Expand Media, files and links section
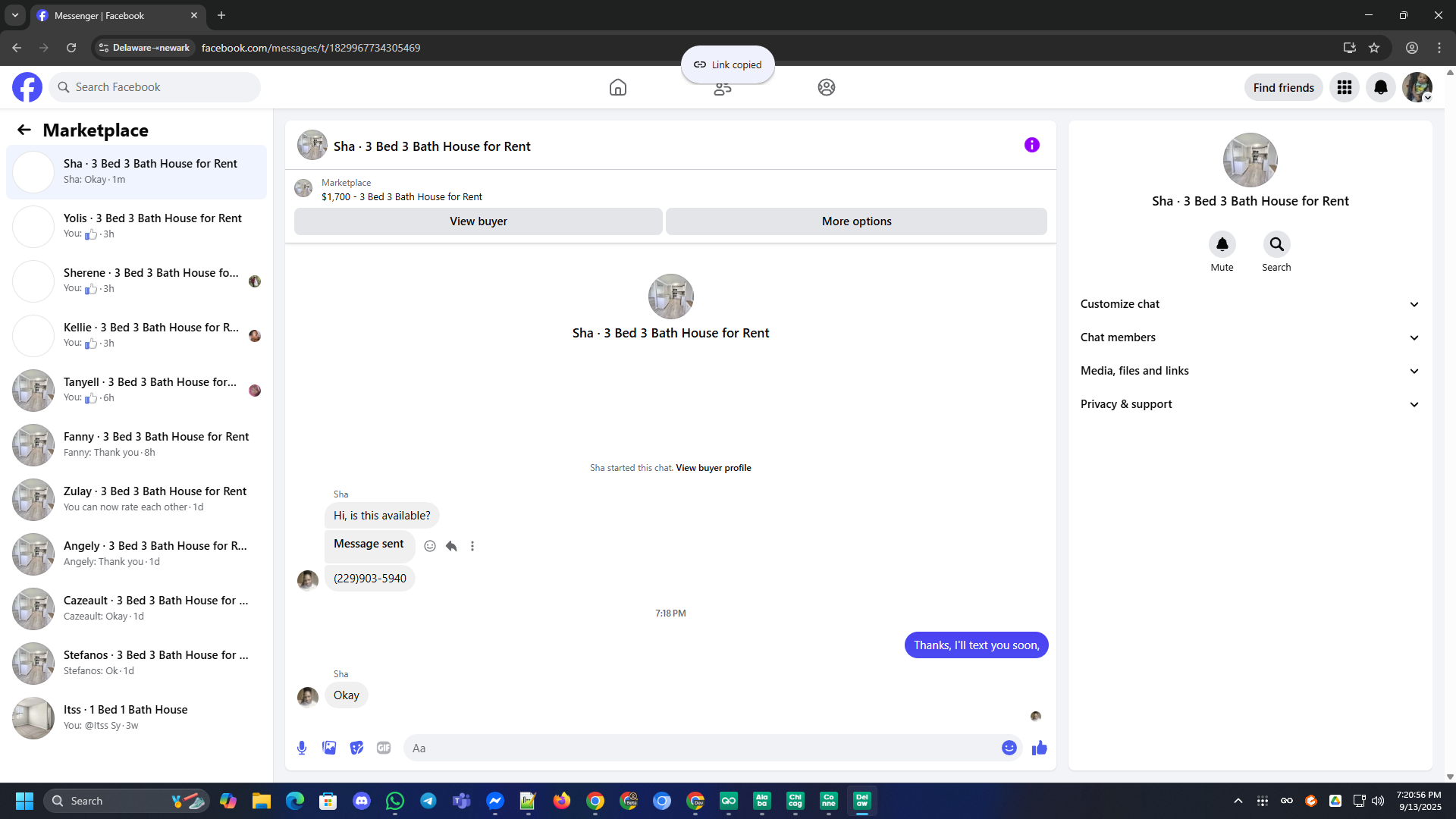Screen dimensions: 1456x819 pos(1249,371)
